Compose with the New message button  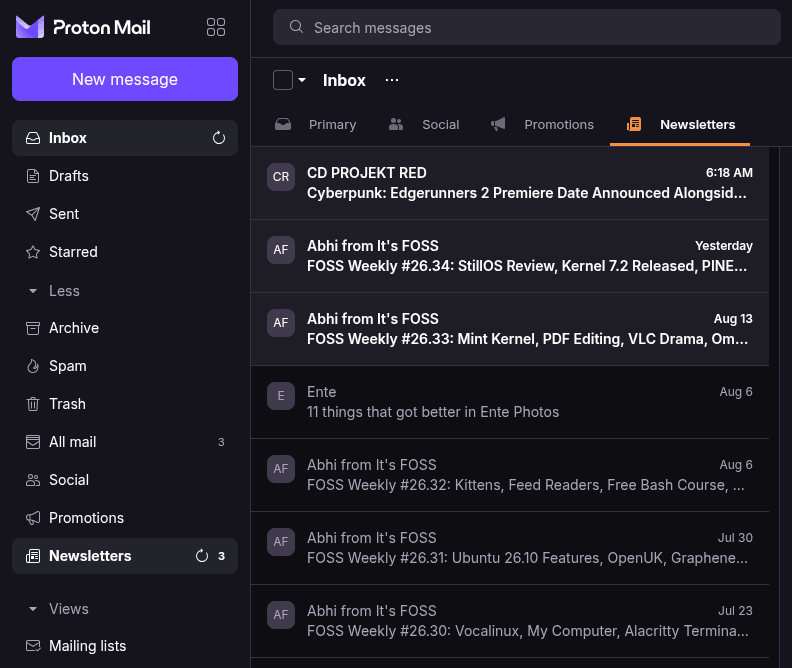point(125,79)
